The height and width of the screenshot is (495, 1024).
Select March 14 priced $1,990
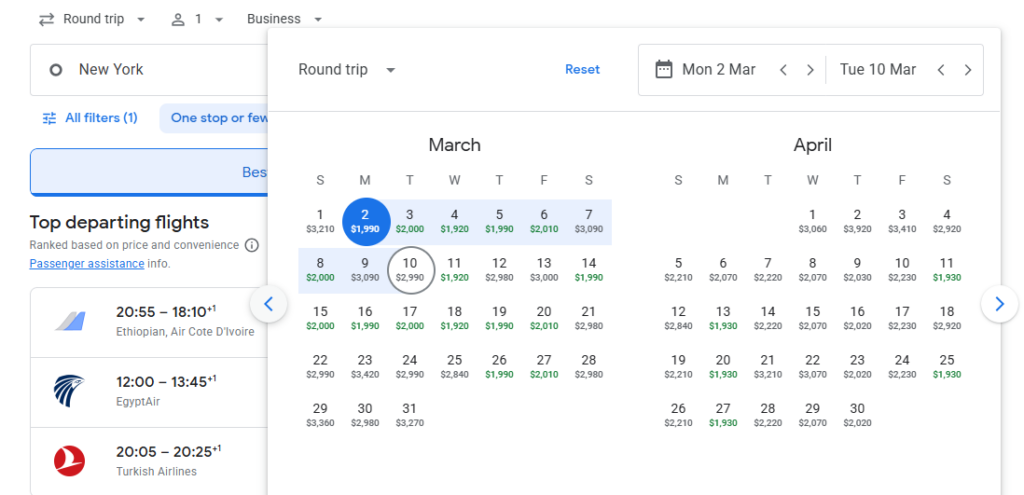(x=588, y=270)
